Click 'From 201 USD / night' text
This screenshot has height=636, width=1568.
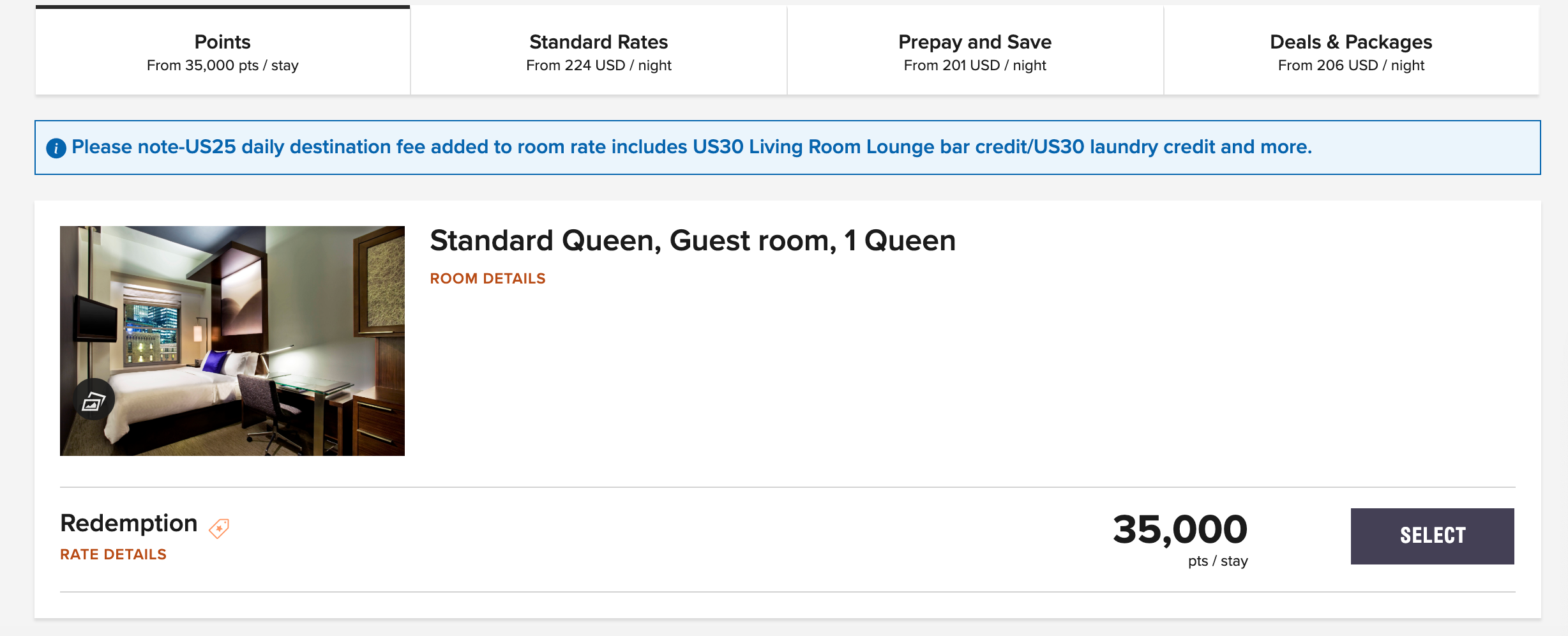974,66
